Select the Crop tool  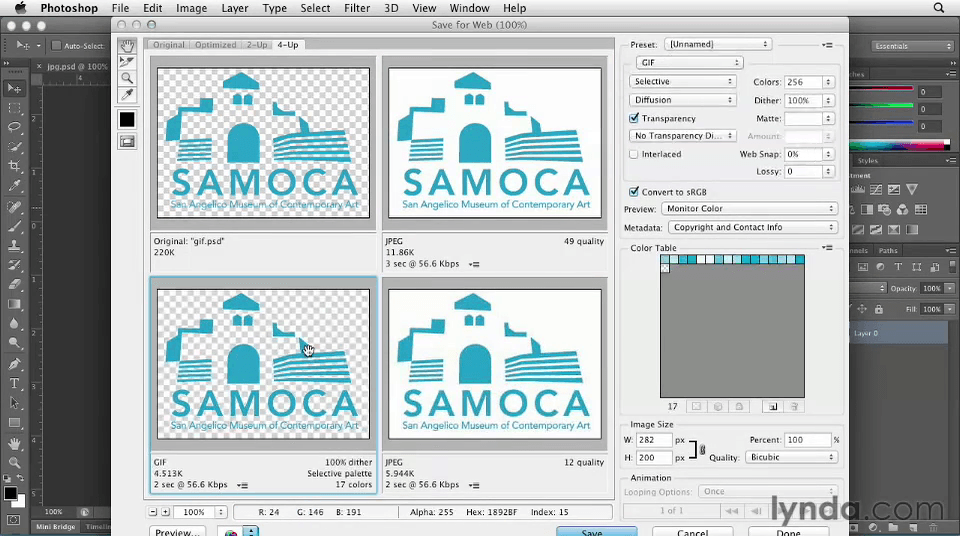coord(14,166)
